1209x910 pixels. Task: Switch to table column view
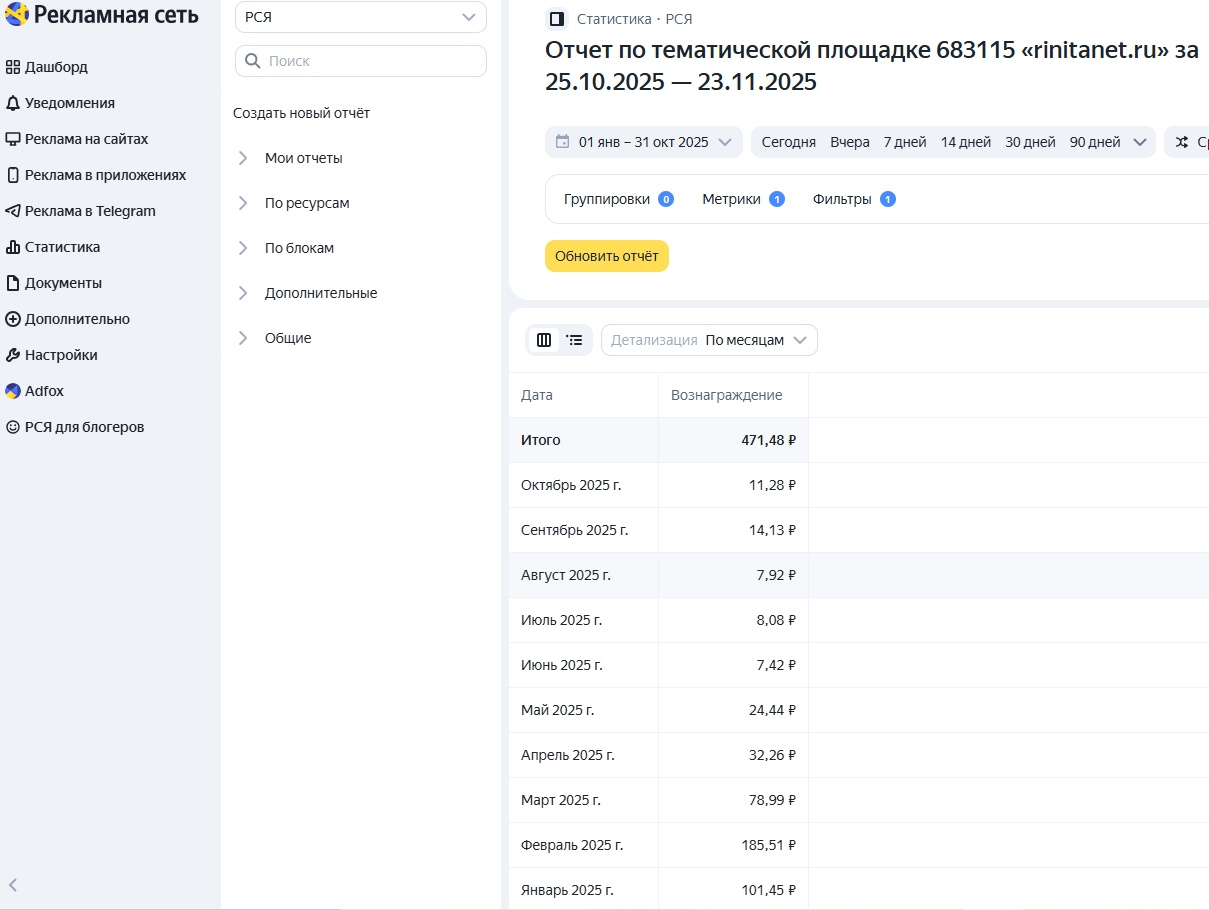[544, 340]
